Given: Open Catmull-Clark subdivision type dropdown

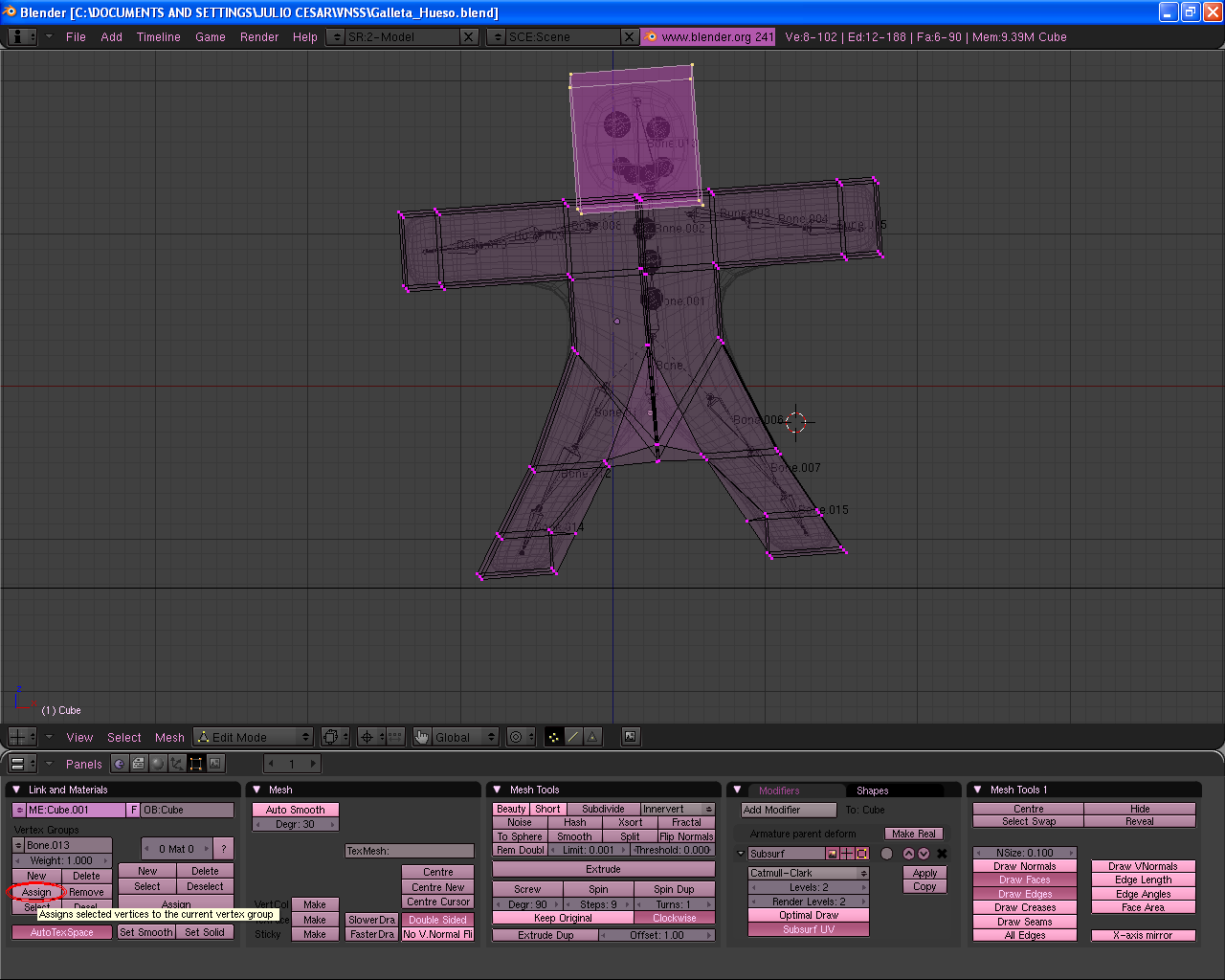Looking at the screenshot, I should tap(809, 873).
